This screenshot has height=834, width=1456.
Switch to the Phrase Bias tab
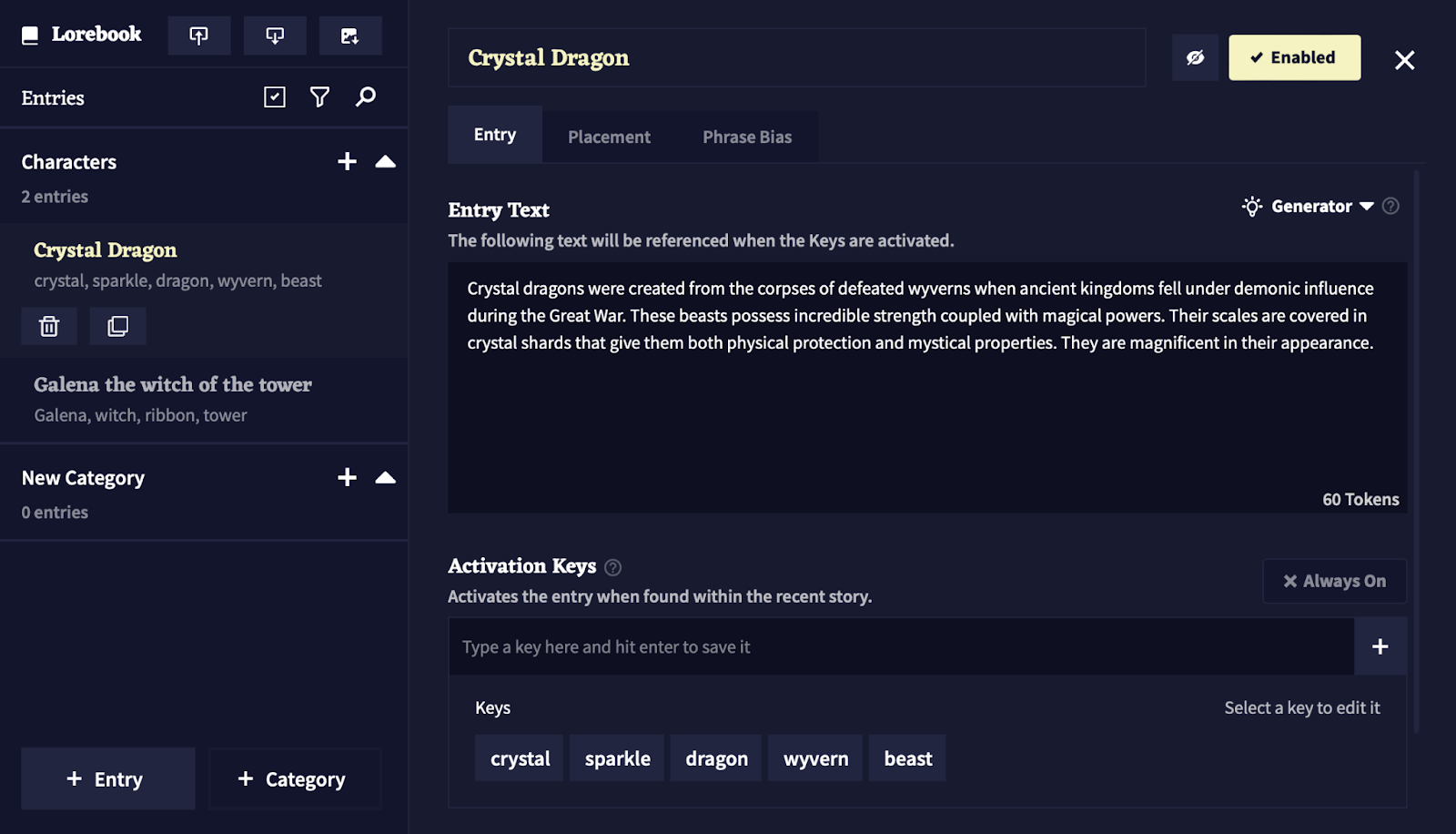click(x=747, y=137)
